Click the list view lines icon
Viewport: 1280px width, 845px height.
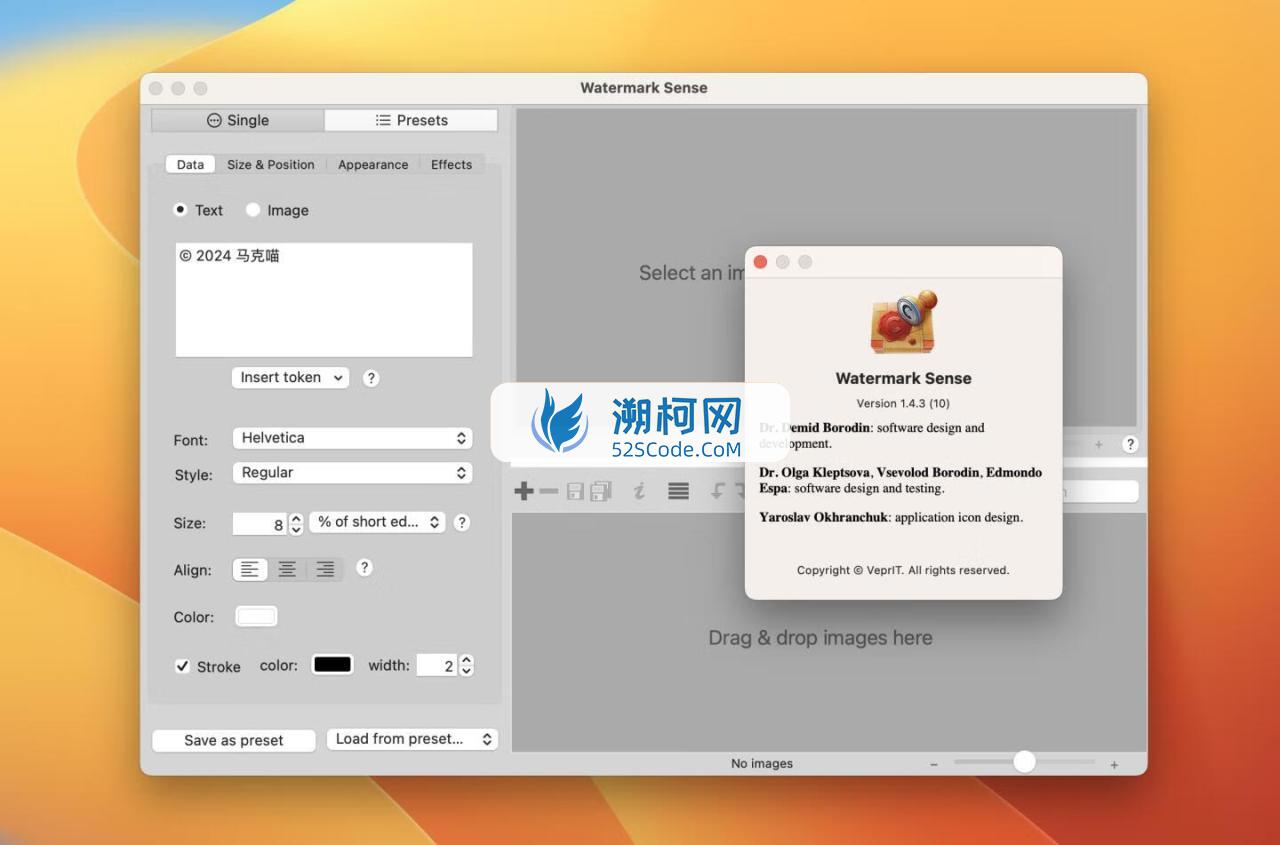[x=678, y=491]
